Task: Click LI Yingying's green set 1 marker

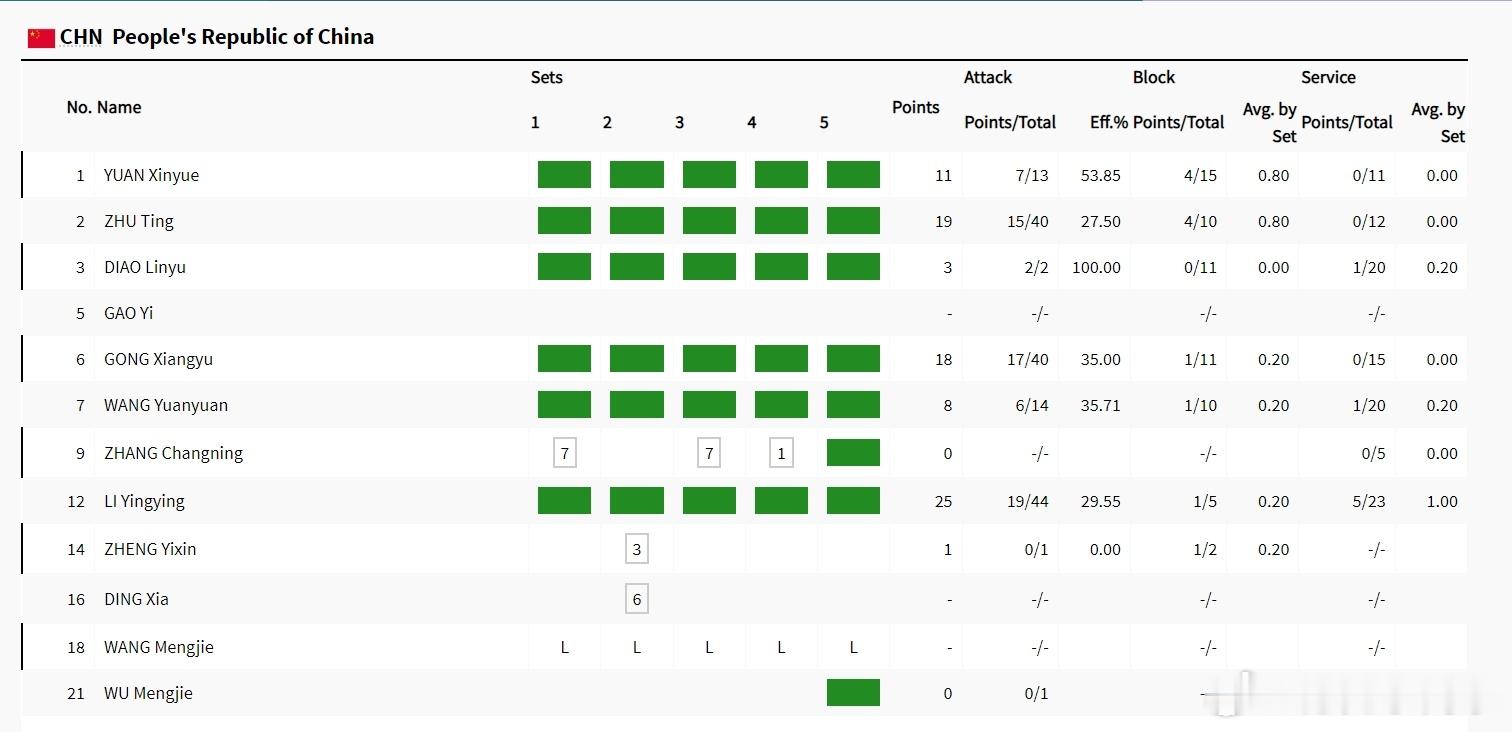Action: (564, 501)
